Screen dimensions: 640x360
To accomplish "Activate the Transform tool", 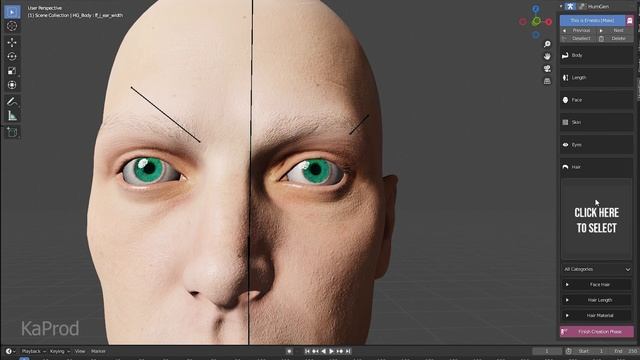I will pyautogui.click(x=12, y=85).
